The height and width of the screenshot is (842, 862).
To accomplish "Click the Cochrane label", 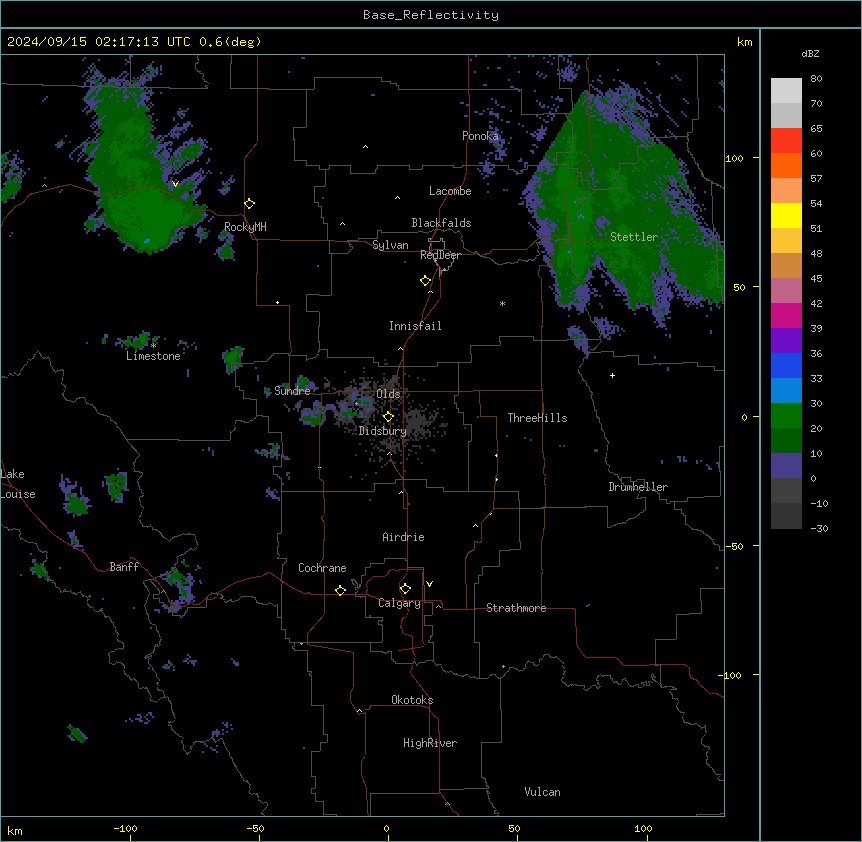I will (x=322, y=568).
